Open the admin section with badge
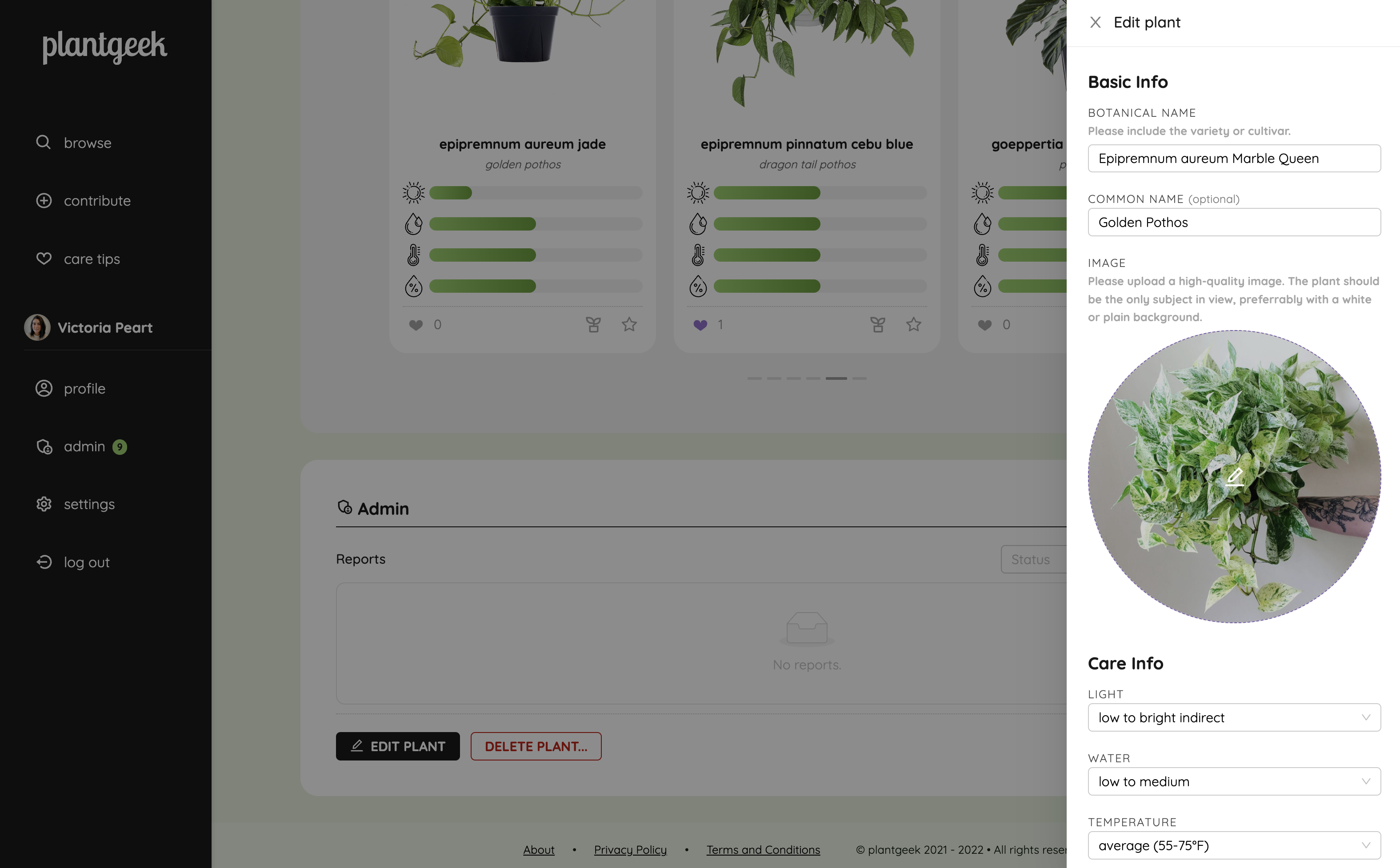Image resolution: width=1400 pixels, height=868 pixels. point(81,446)
